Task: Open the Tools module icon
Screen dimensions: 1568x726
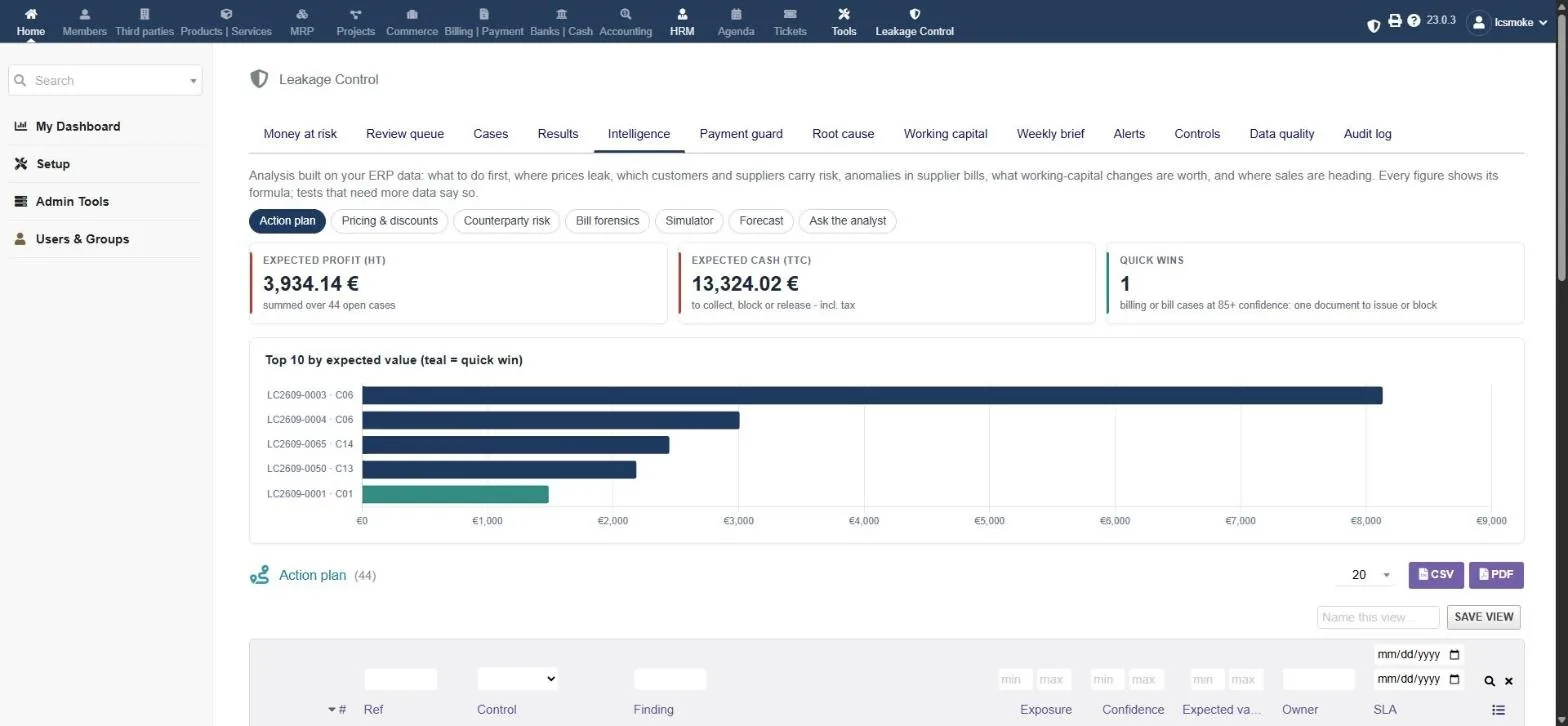Action: (x=844, y=14)
